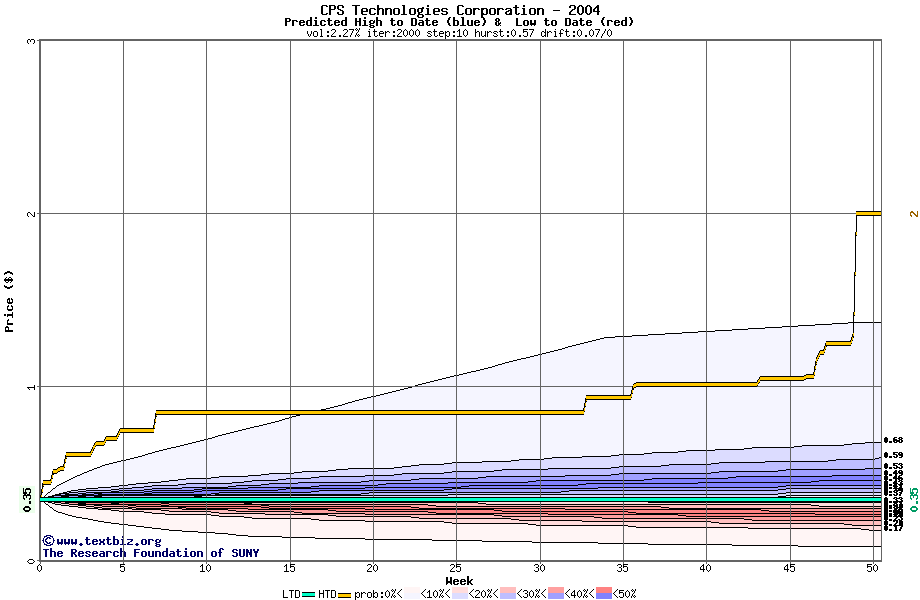The image size is (920, 600).
Task: Click the orange "2" final high value
Action: [x=914, y=213]
